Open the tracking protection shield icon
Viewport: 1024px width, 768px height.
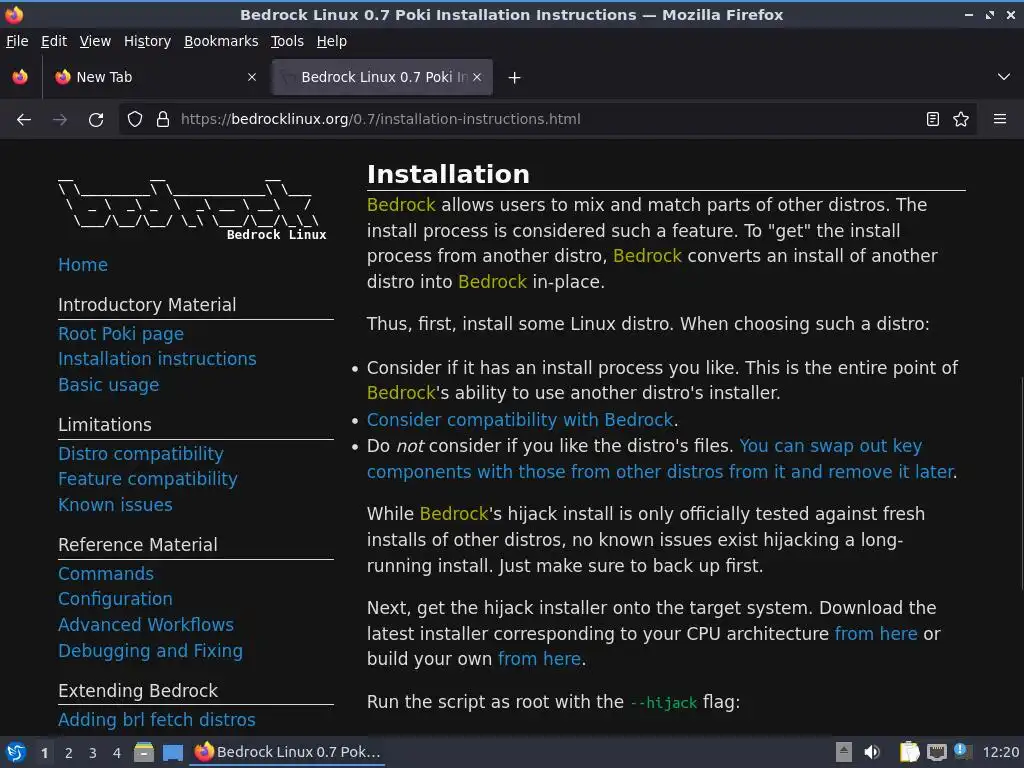click(x=135, y=119)
